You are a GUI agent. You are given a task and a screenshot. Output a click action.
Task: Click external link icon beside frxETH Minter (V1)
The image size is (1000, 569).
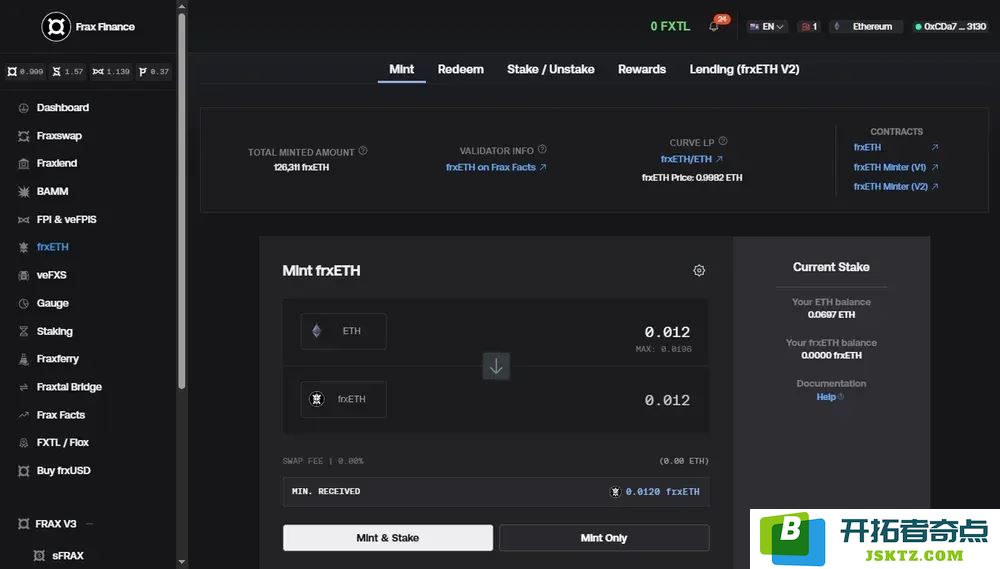point(934,167)
